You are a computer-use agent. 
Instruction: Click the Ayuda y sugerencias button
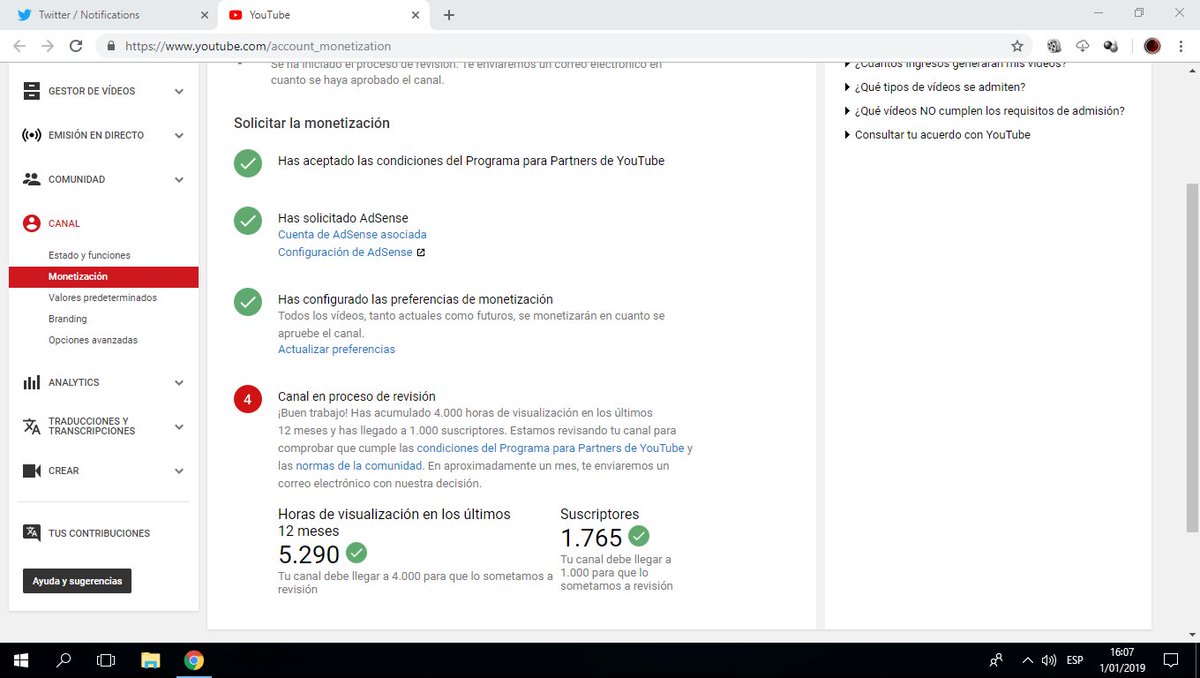(x=77, y=581)
